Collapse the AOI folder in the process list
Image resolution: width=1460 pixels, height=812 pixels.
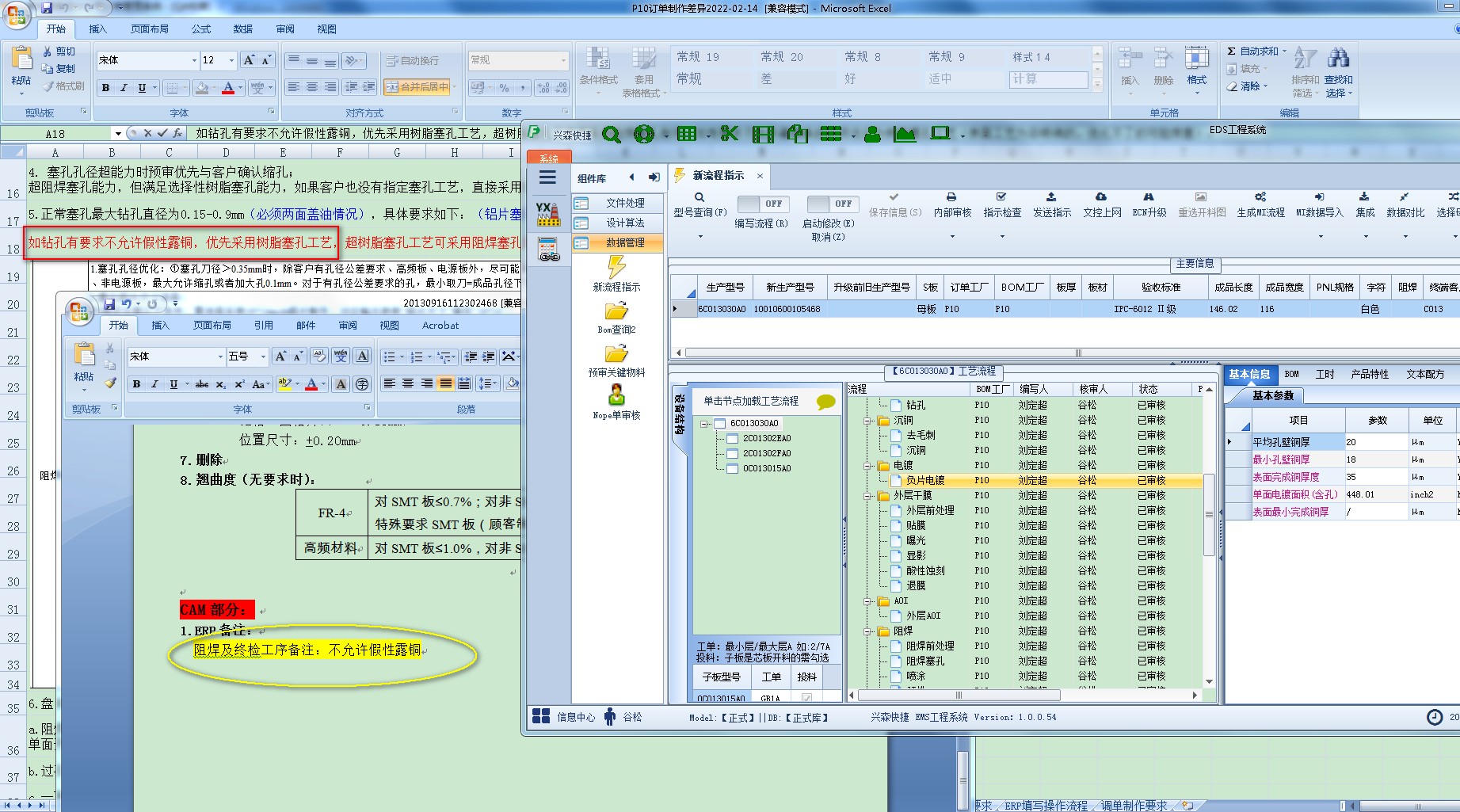(x=867, y=601)
